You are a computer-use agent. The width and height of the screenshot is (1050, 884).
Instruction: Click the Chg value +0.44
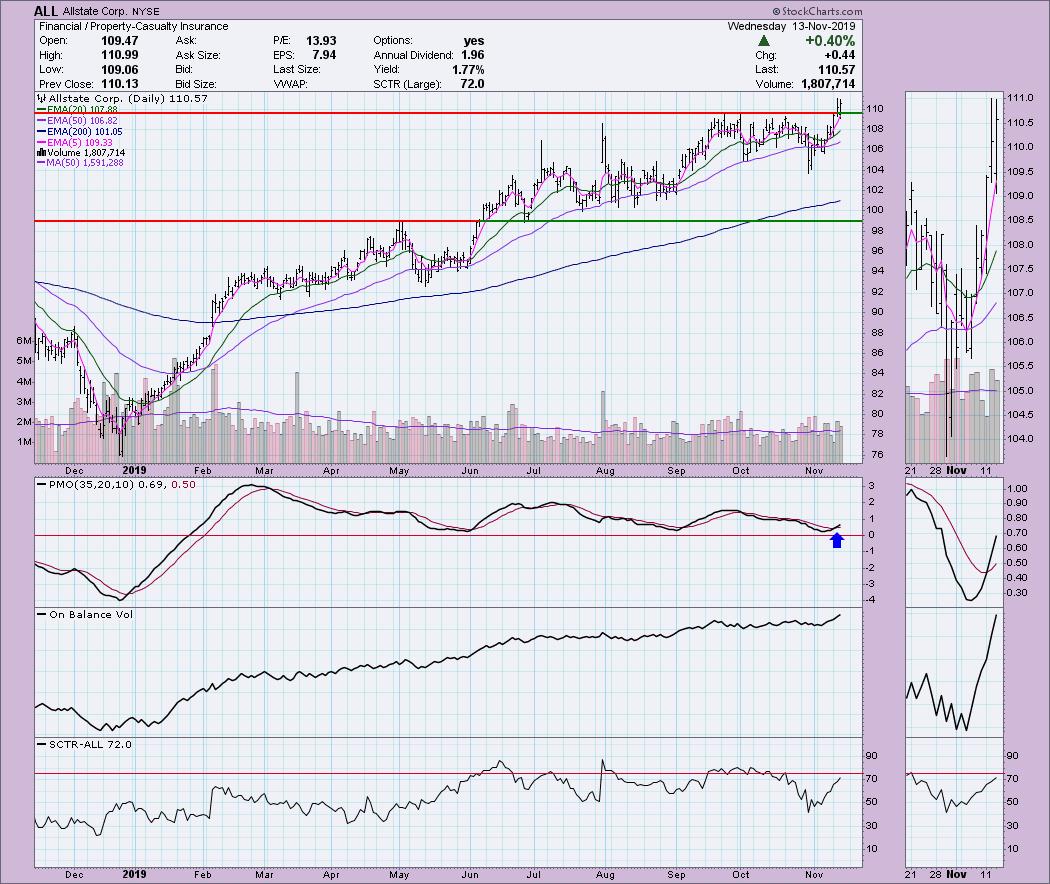840,55
